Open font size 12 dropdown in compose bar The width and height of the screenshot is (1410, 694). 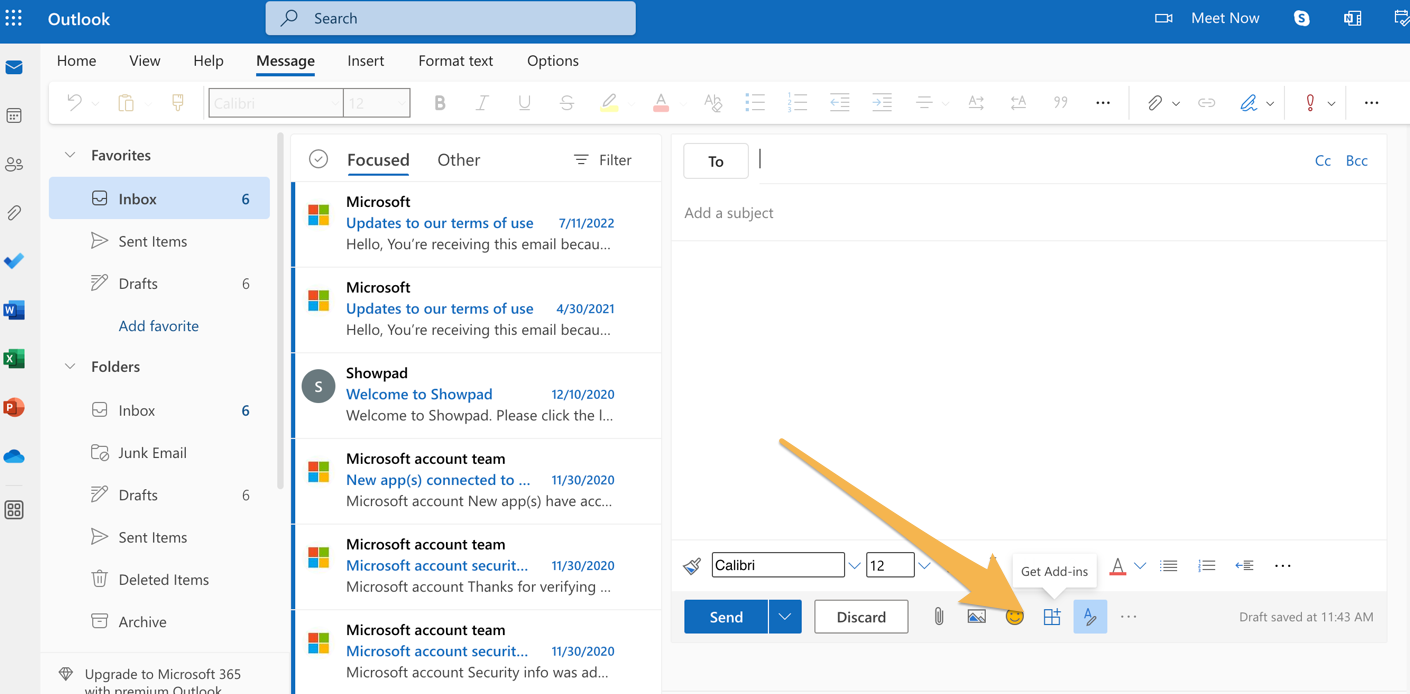coord(924,566)
